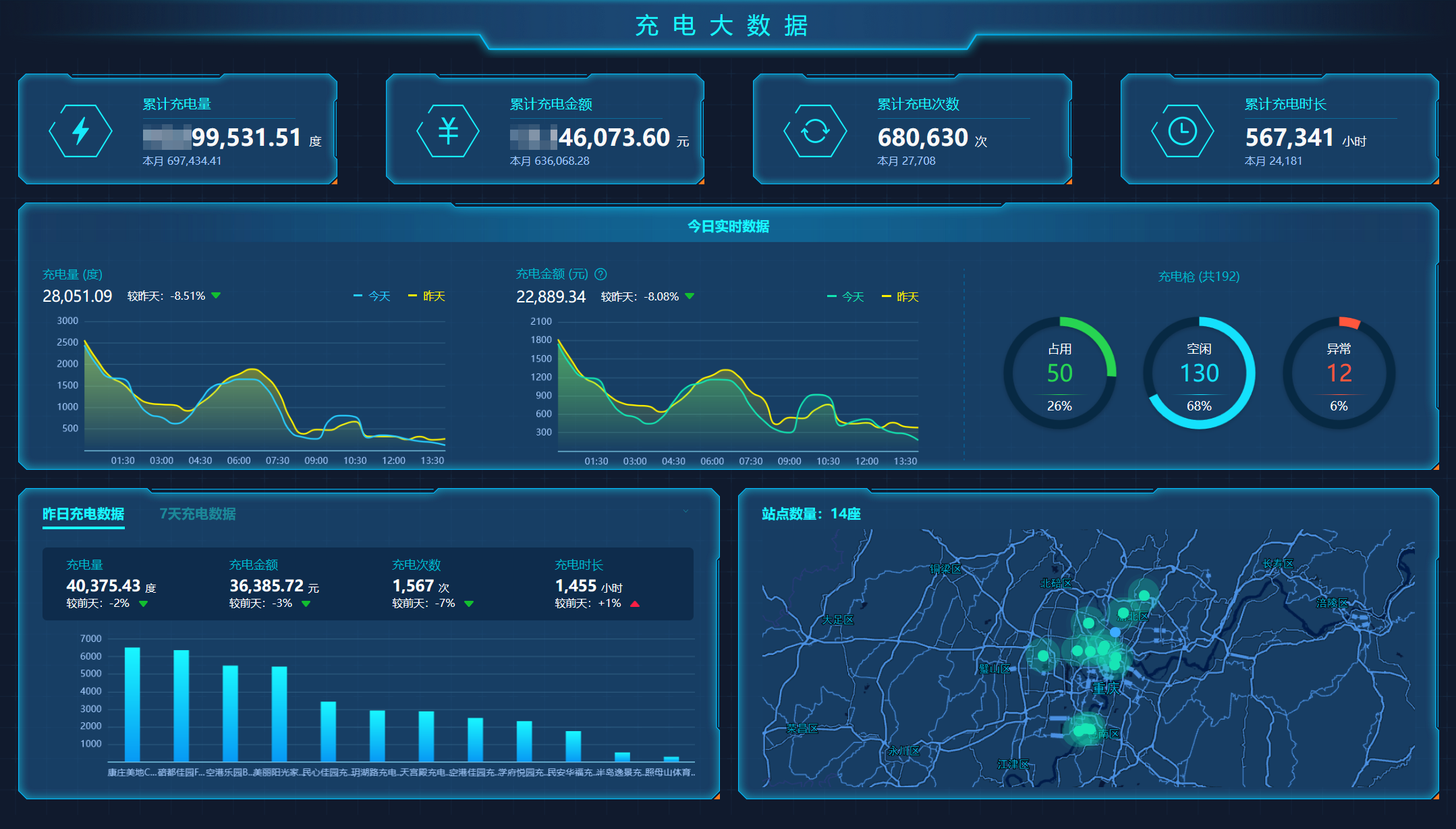
Task: Click the bar above 康庄美地C... label
Action: pyautogui.click(x=132, y=705)
